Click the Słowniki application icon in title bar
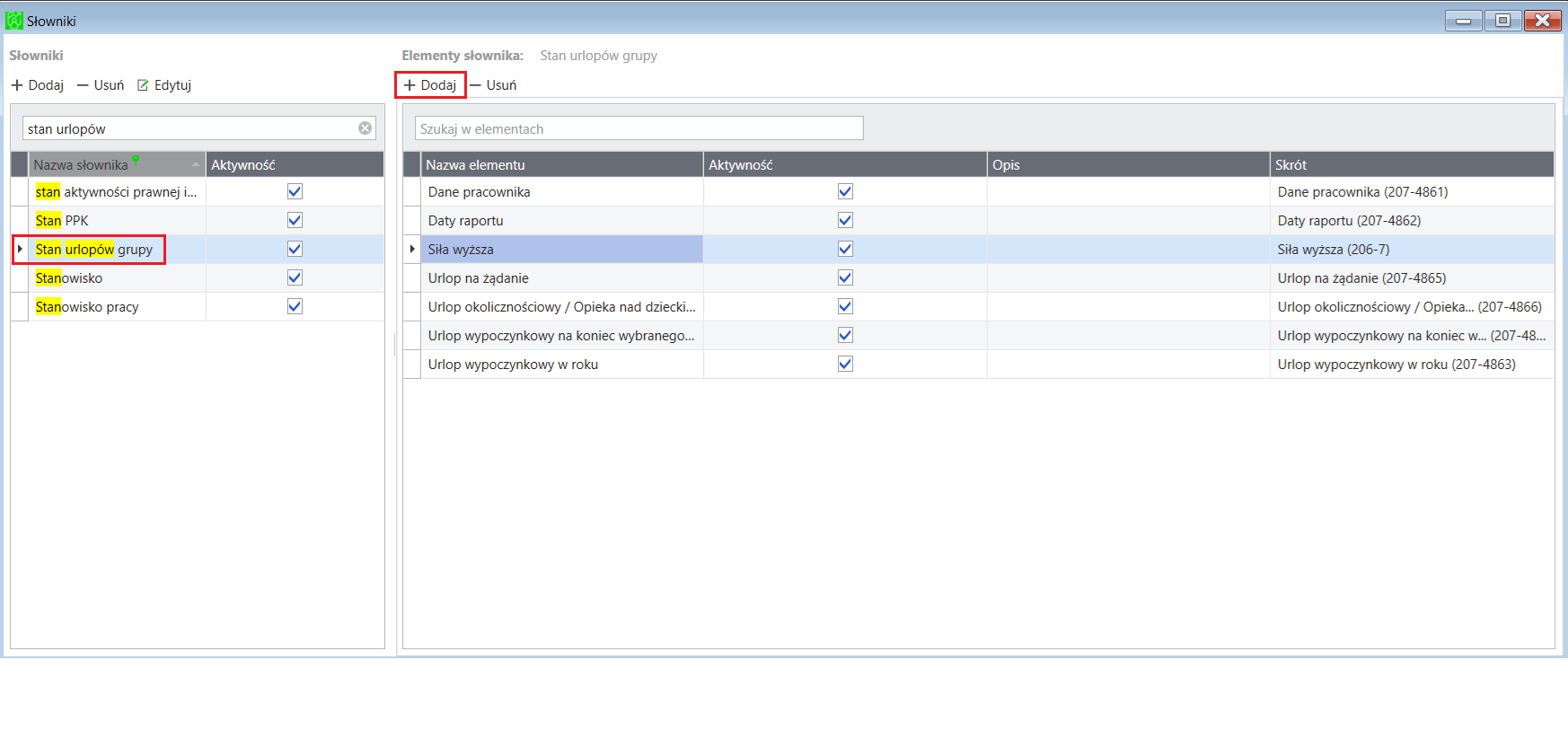 click(x=13, y=20)
